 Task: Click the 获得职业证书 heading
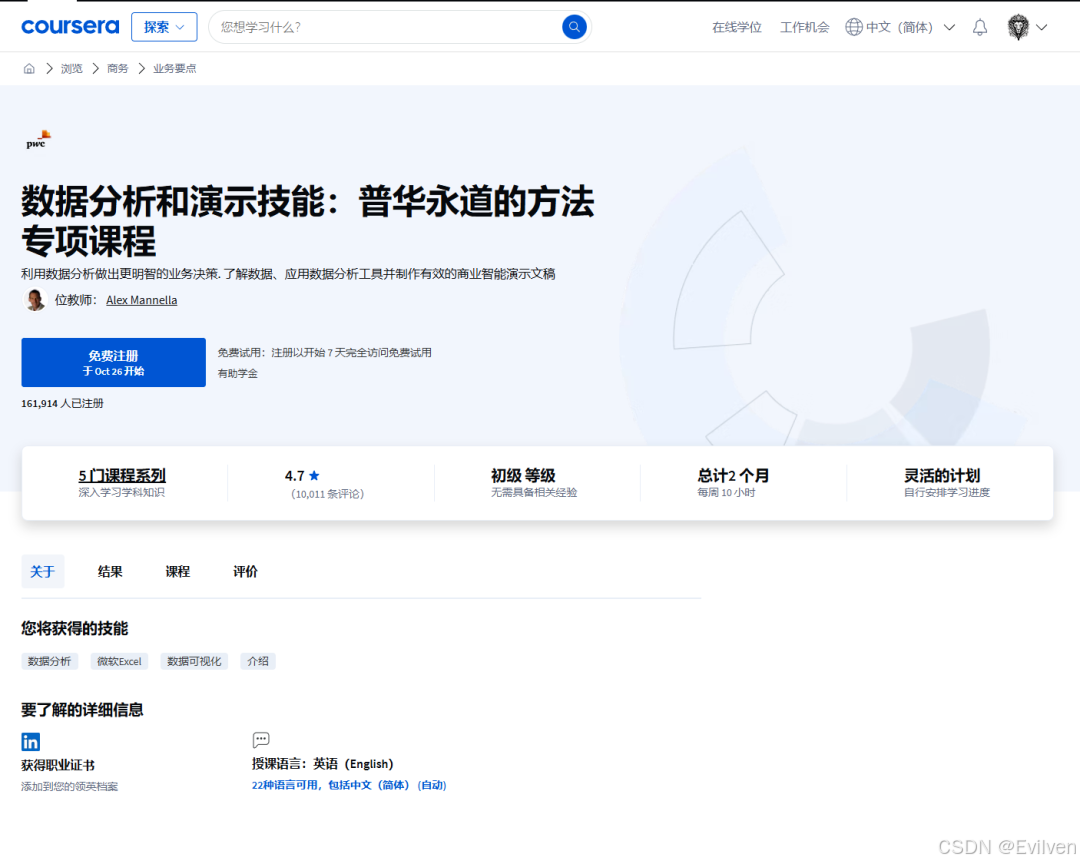58,765
